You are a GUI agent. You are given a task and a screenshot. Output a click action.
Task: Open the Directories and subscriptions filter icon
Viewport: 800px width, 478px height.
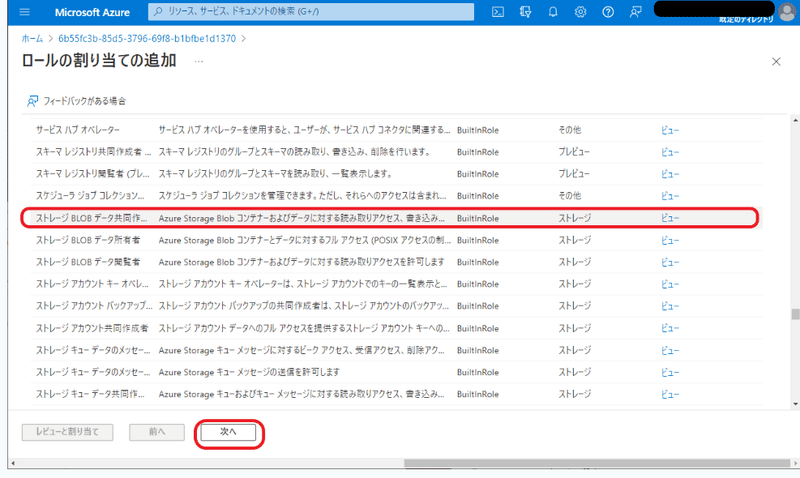pyautogui.click(x=525, y=12)
